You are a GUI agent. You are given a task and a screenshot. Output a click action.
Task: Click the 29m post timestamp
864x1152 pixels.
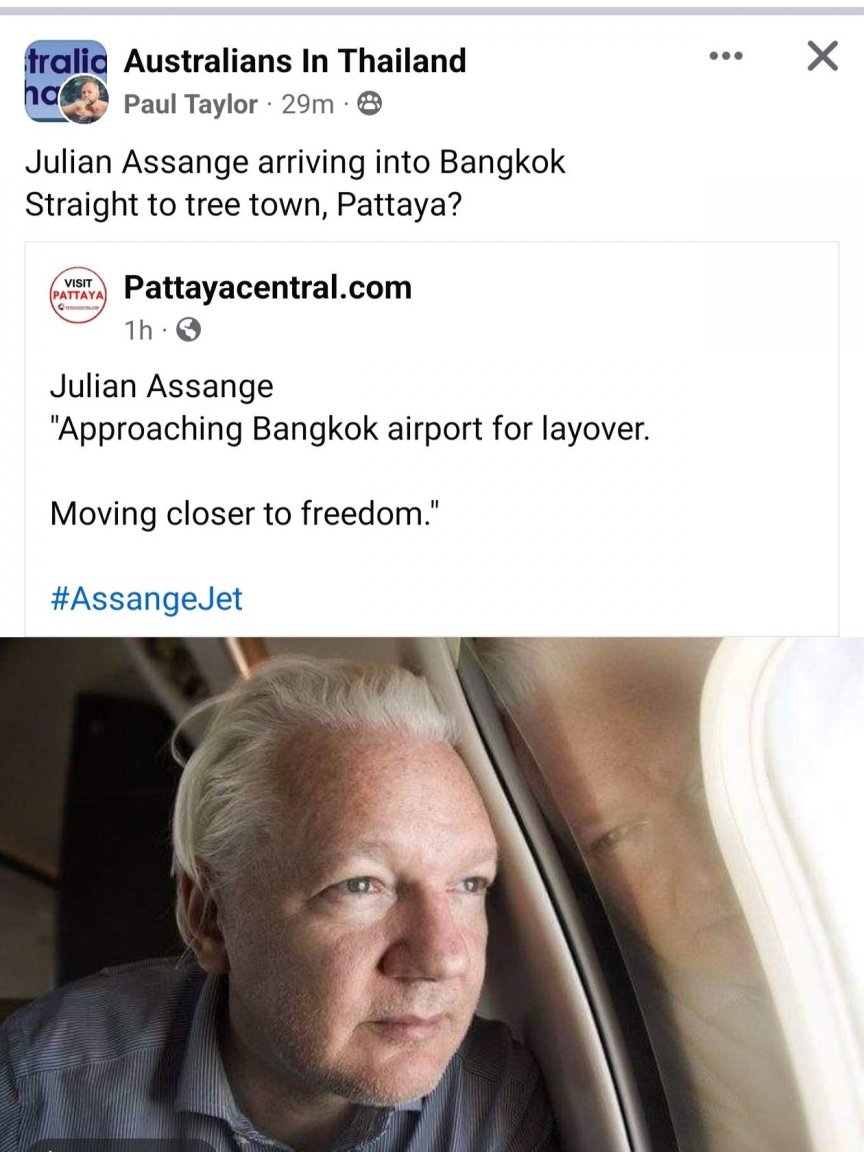[307, 105]
